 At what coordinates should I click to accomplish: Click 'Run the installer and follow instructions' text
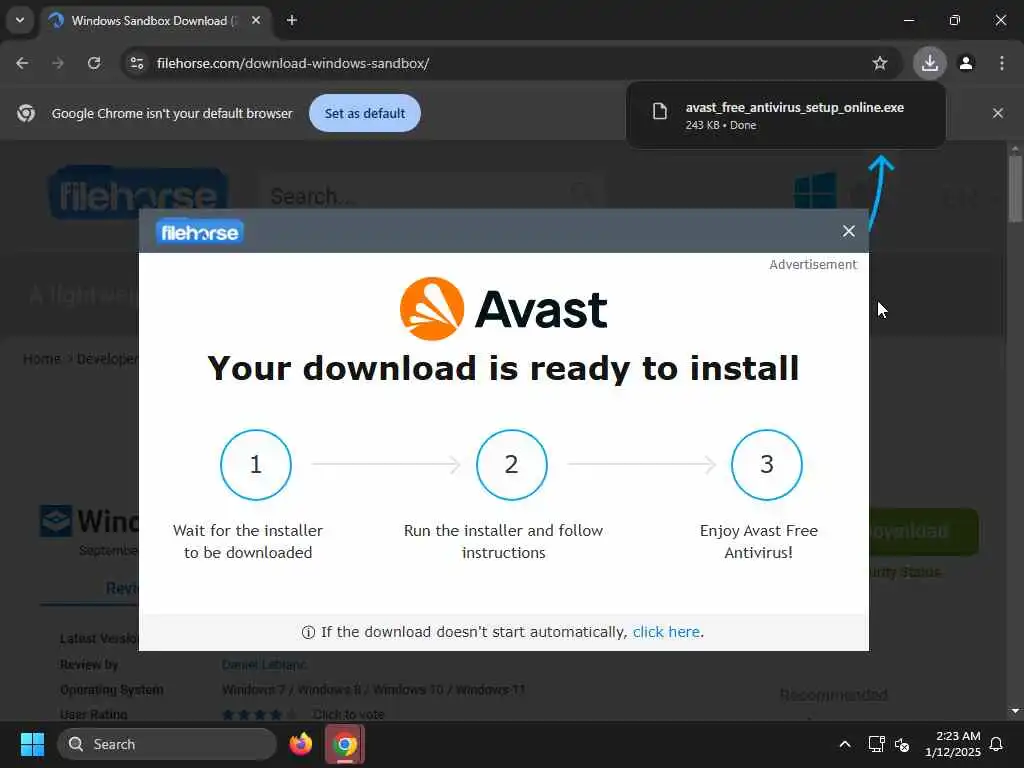(504, 541)
